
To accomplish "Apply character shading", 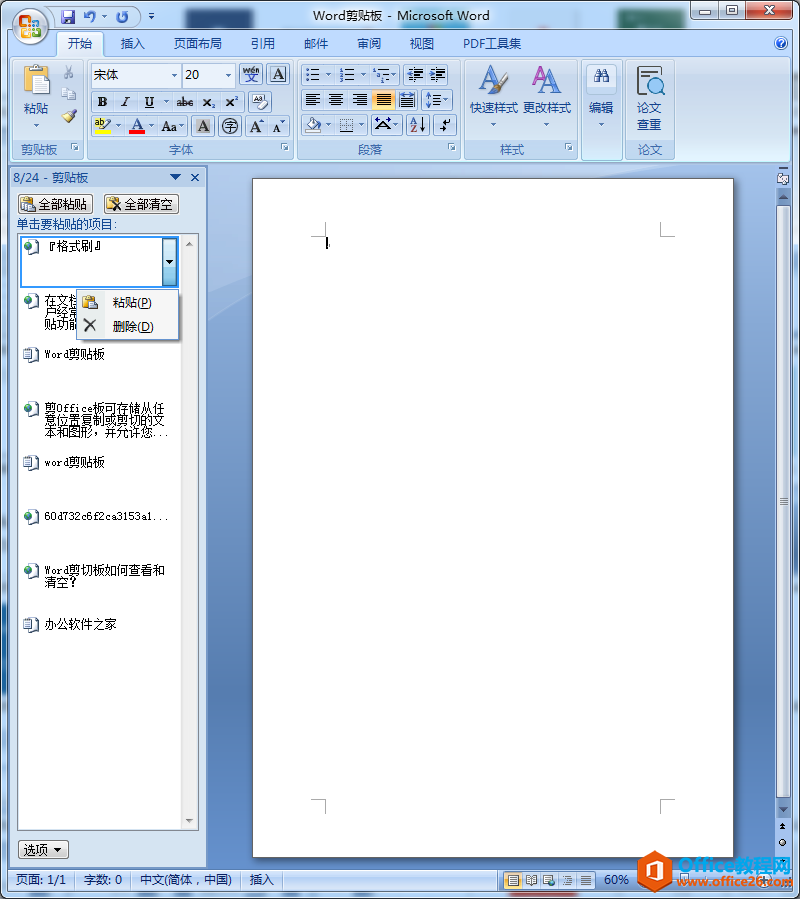I will [203, 126].
